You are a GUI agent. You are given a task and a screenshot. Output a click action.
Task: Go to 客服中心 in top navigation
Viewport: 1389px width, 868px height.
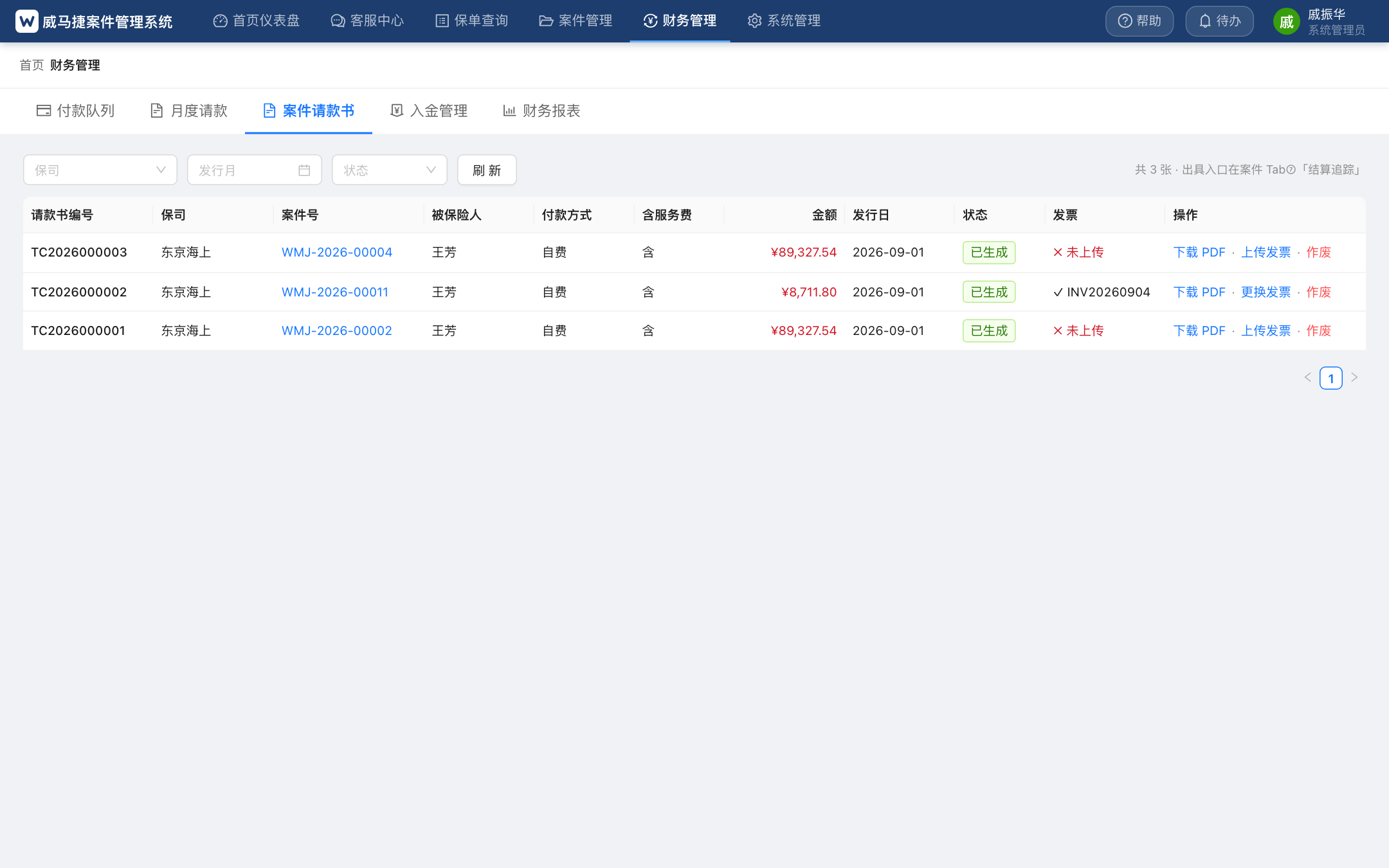click(x=367, y=21)
